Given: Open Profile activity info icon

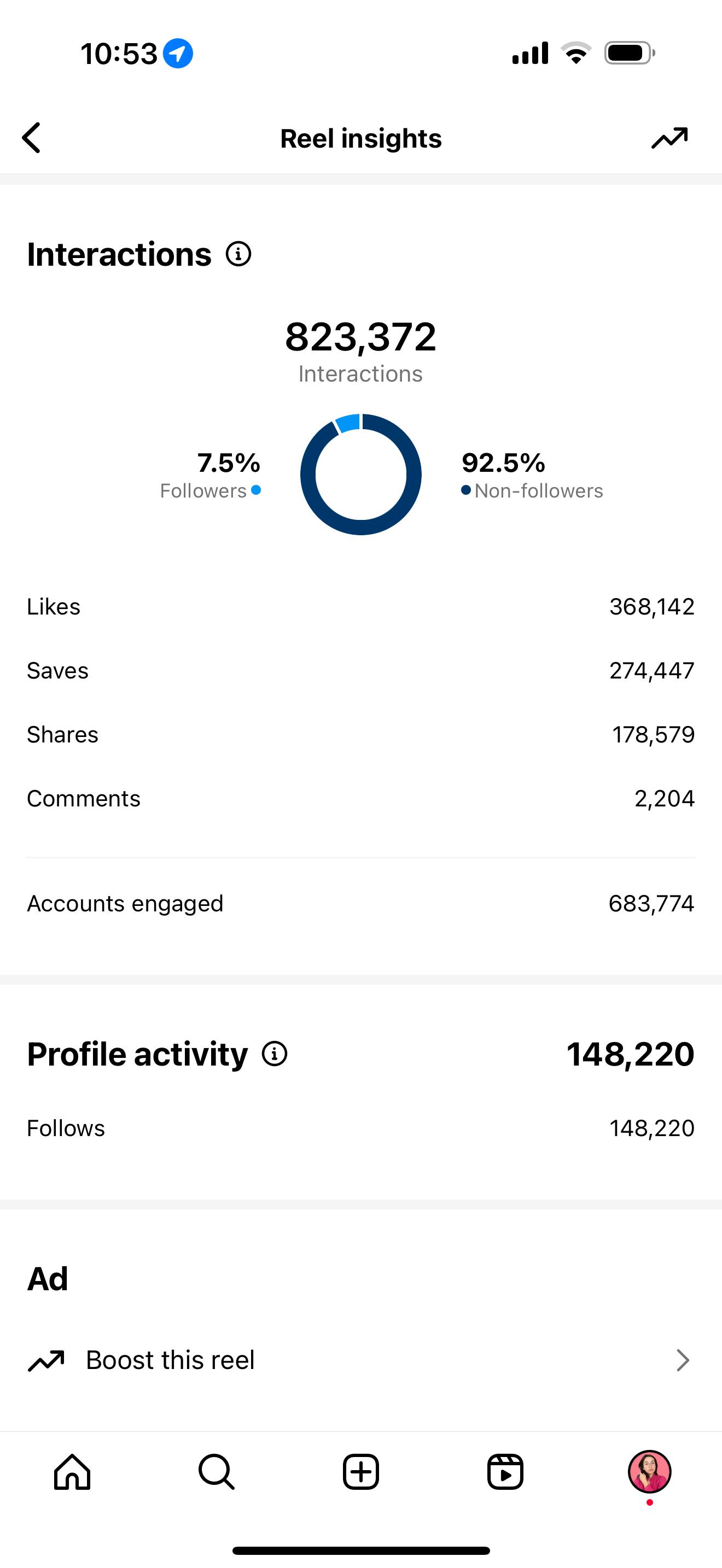Looking at the screenshot, I should 275,1054.
